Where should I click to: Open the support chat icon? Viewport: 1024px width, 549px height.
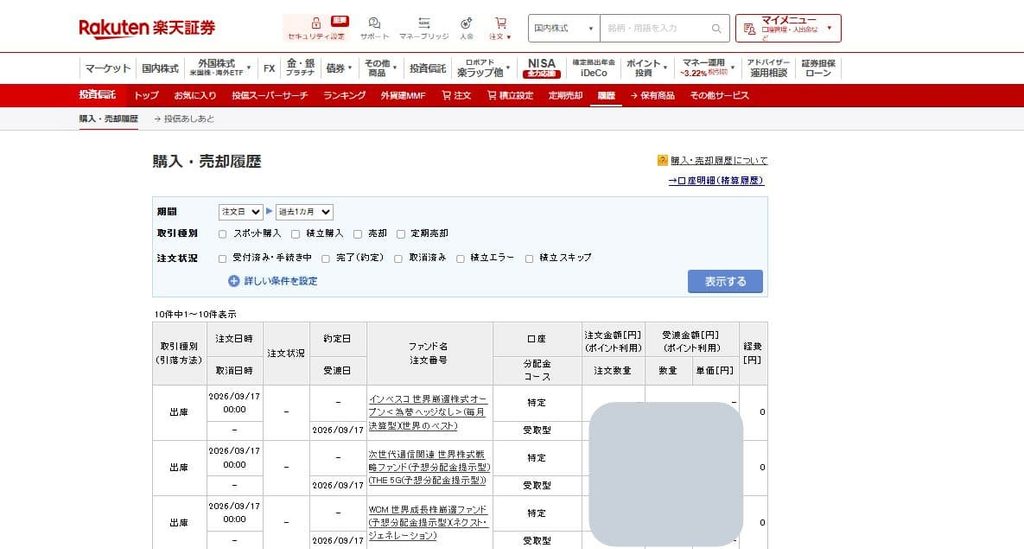coord(374,24)
